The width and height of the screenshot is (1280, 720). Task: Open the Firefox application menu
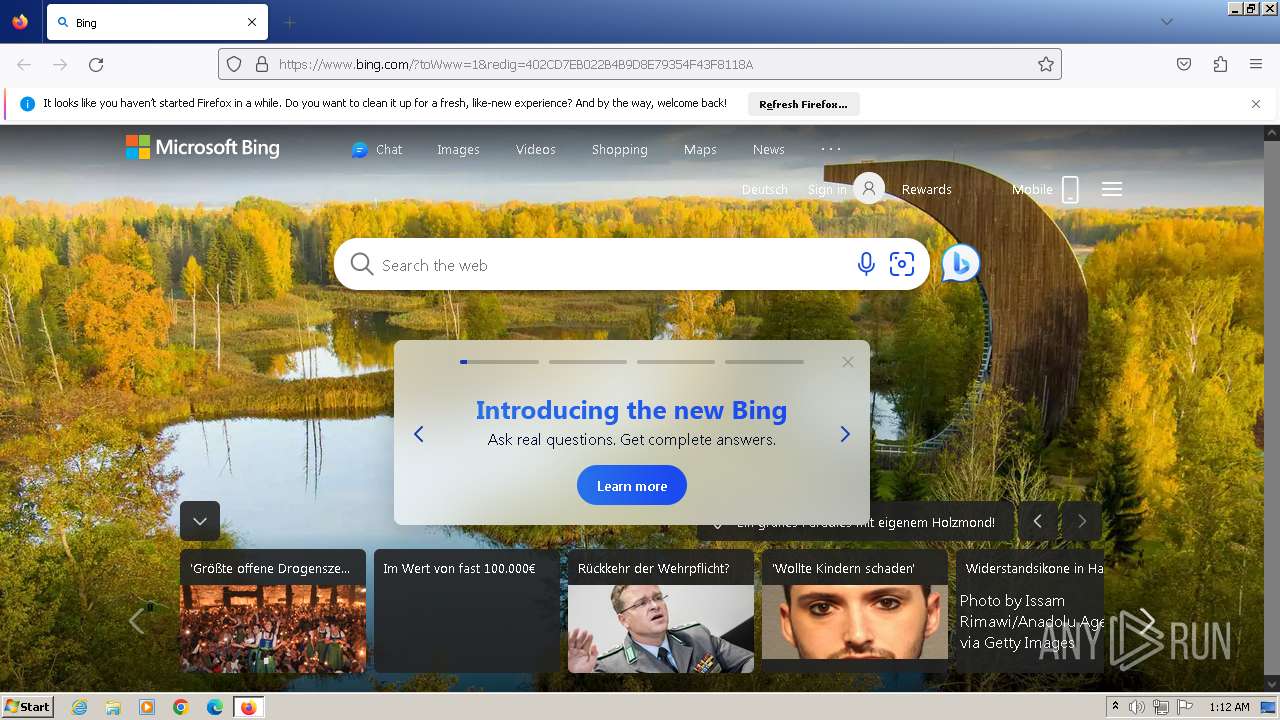point(1256,64)
